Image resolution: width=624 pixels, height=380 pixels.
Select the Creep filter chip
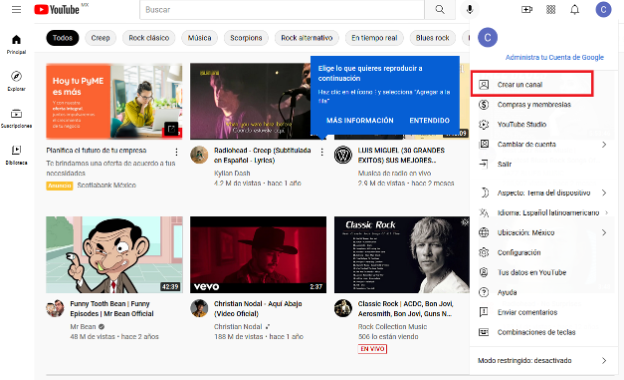pos(100,38)
